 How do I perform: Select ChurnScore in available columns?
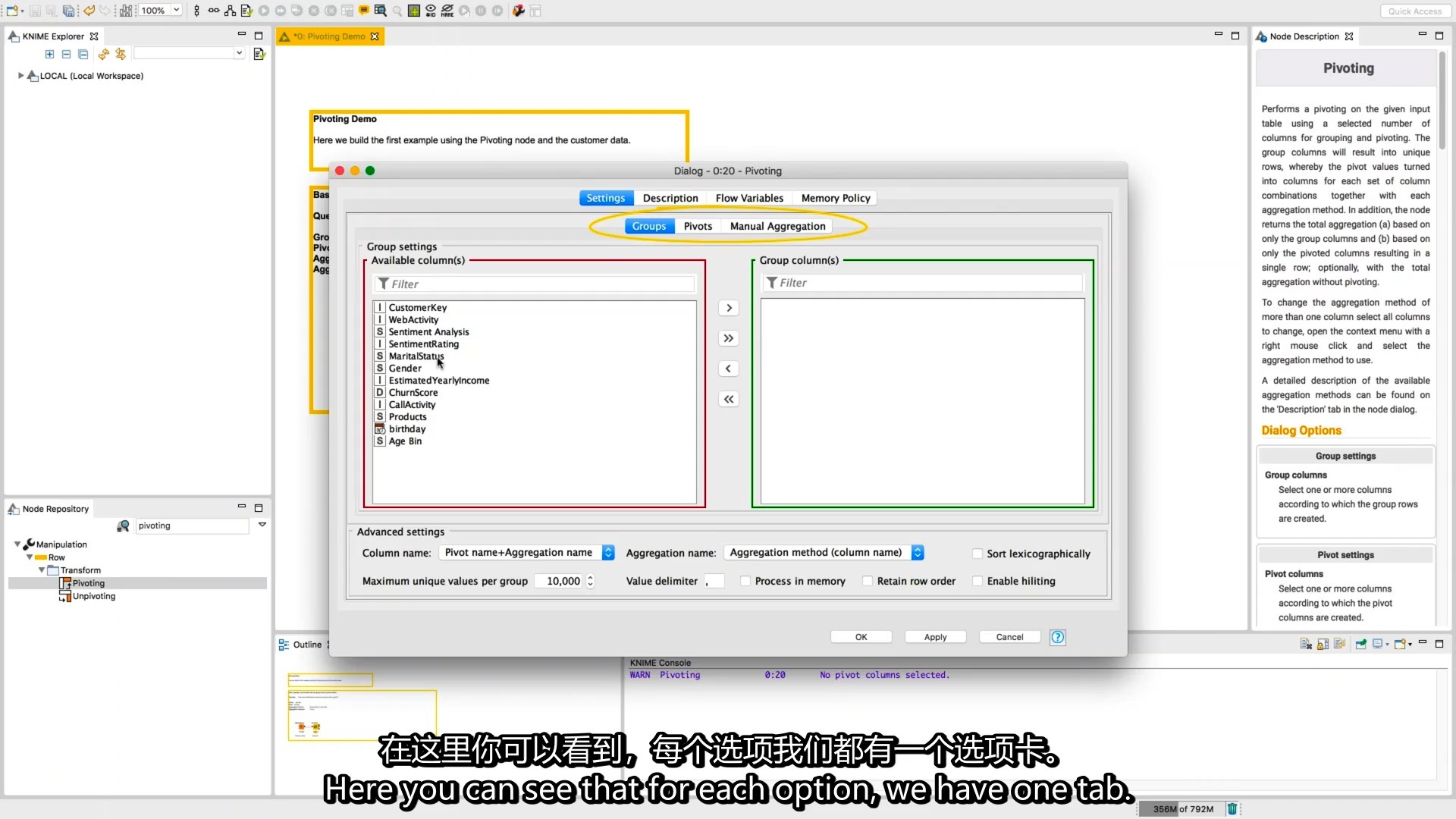[413, 393]
